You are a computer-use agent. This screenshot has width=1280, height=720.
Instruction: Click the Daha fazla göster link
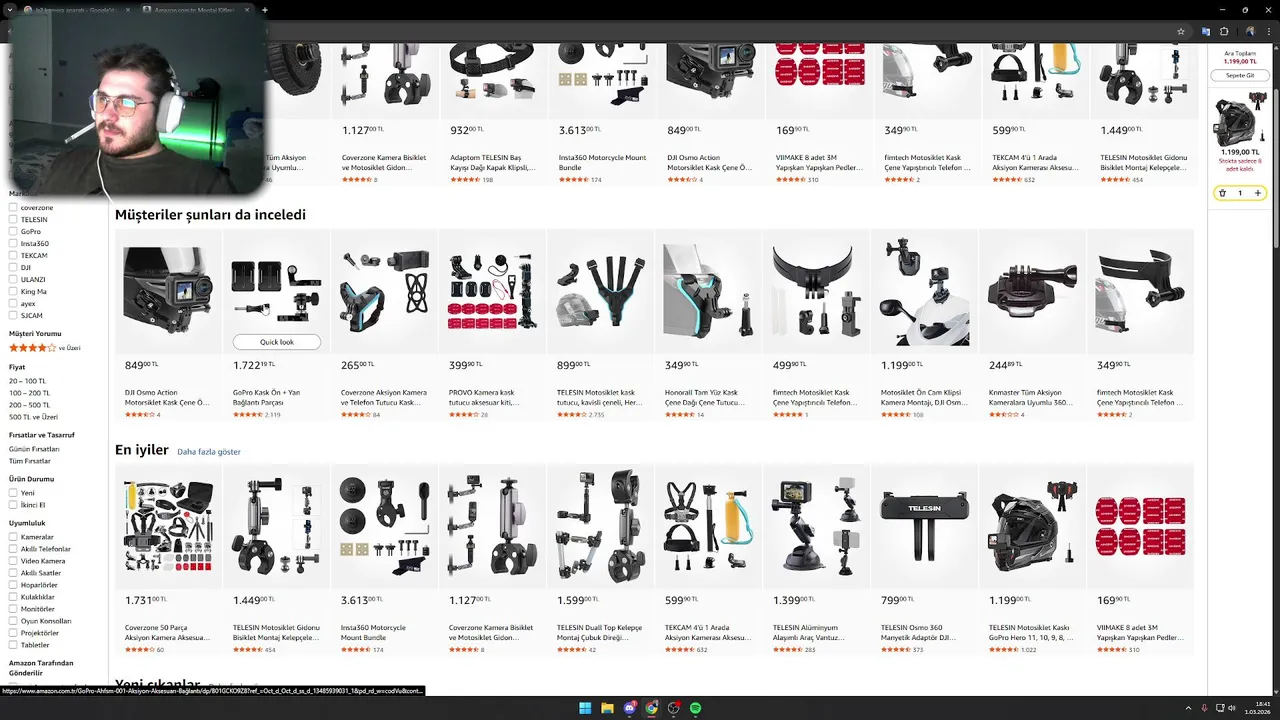point(209,452)
